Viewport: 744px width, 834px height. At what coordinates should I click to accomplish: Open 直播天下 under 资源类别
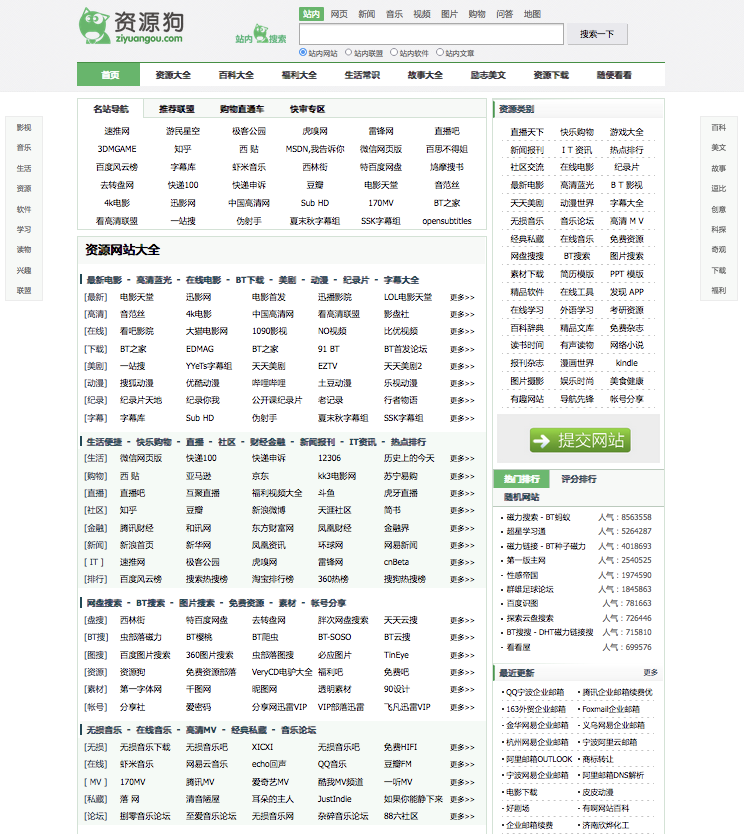pyautogui.click(x=527, y=132)
